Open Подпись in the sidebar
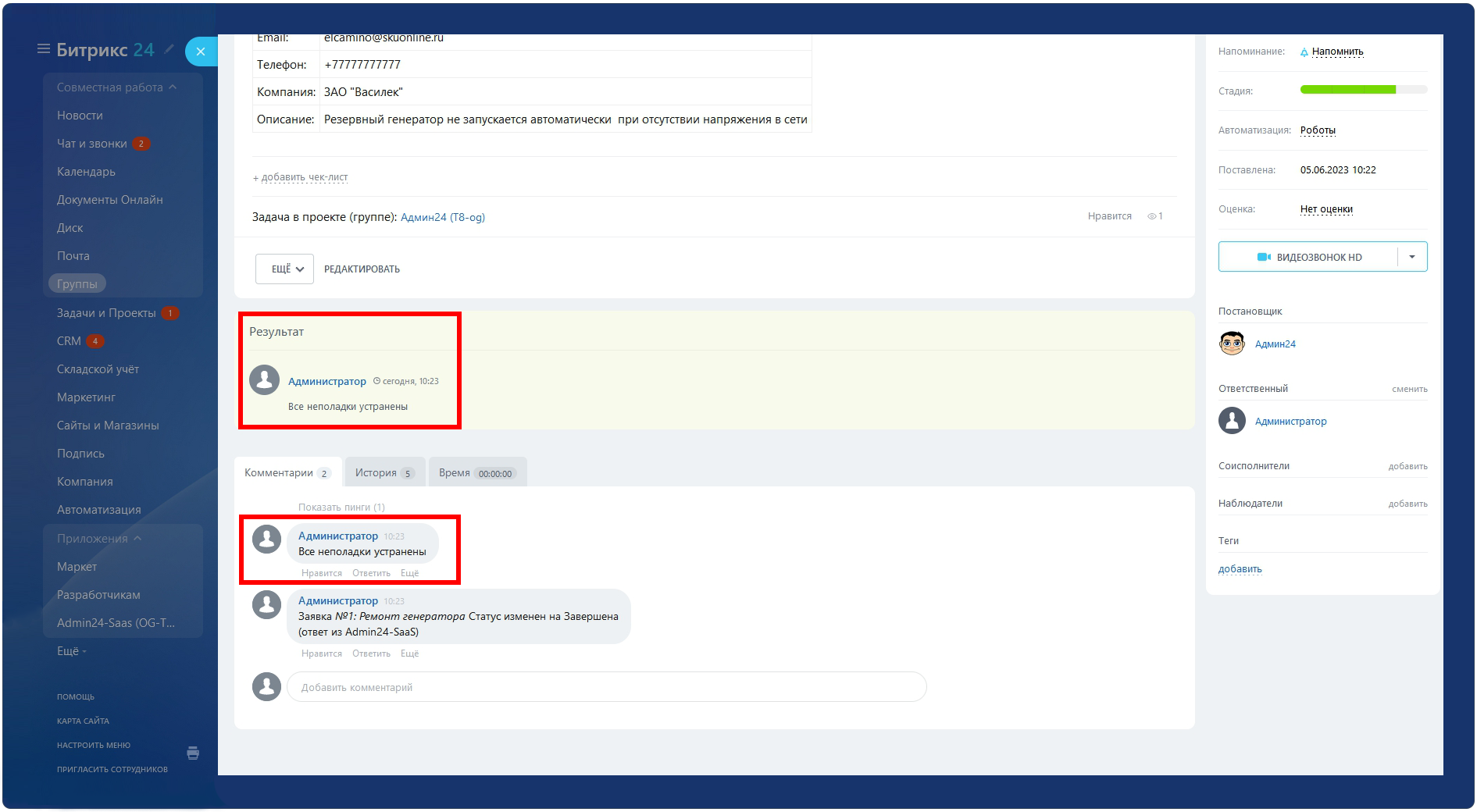 click(80, 454)
